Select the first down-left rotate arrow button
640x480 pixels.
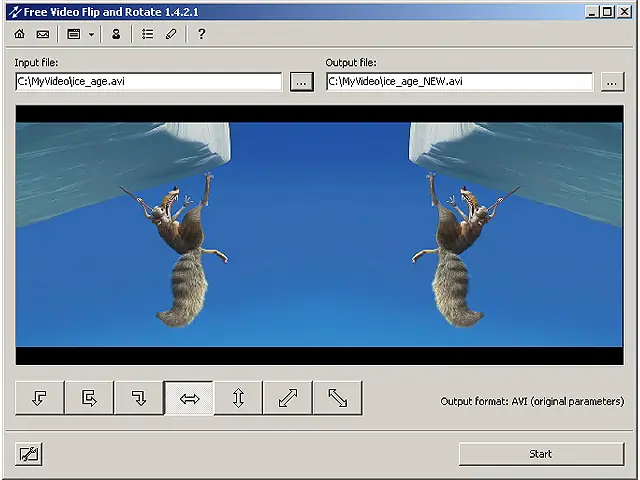pos(40,398)
